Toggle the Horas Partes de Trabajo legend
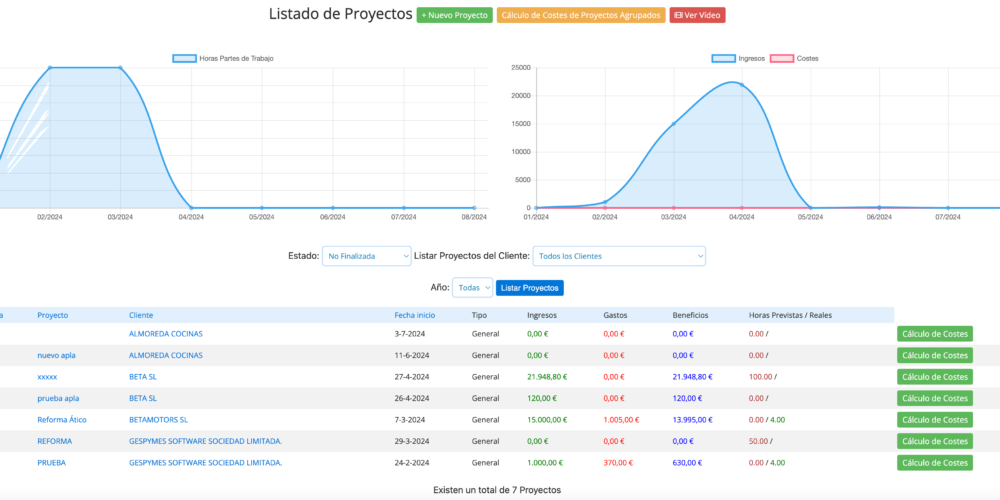Image resolution: width=1000 pixels, height=500 pixels. (x=184, y=59)
